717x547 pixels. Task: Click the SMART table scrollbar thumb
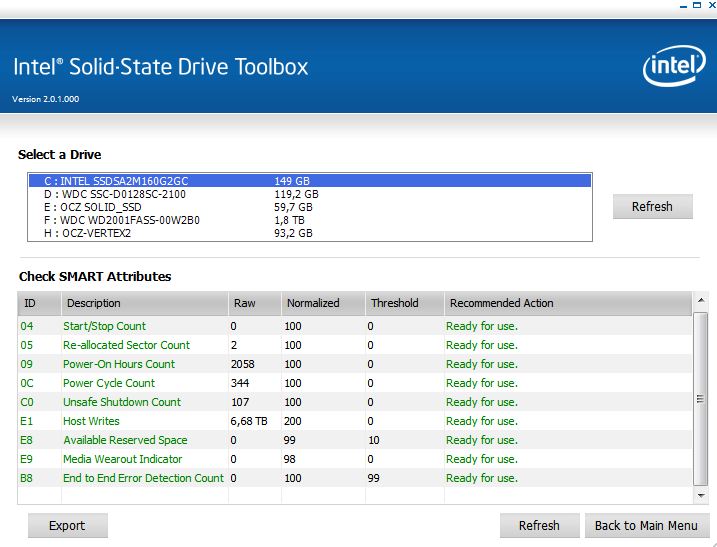[x=701, y=398]
